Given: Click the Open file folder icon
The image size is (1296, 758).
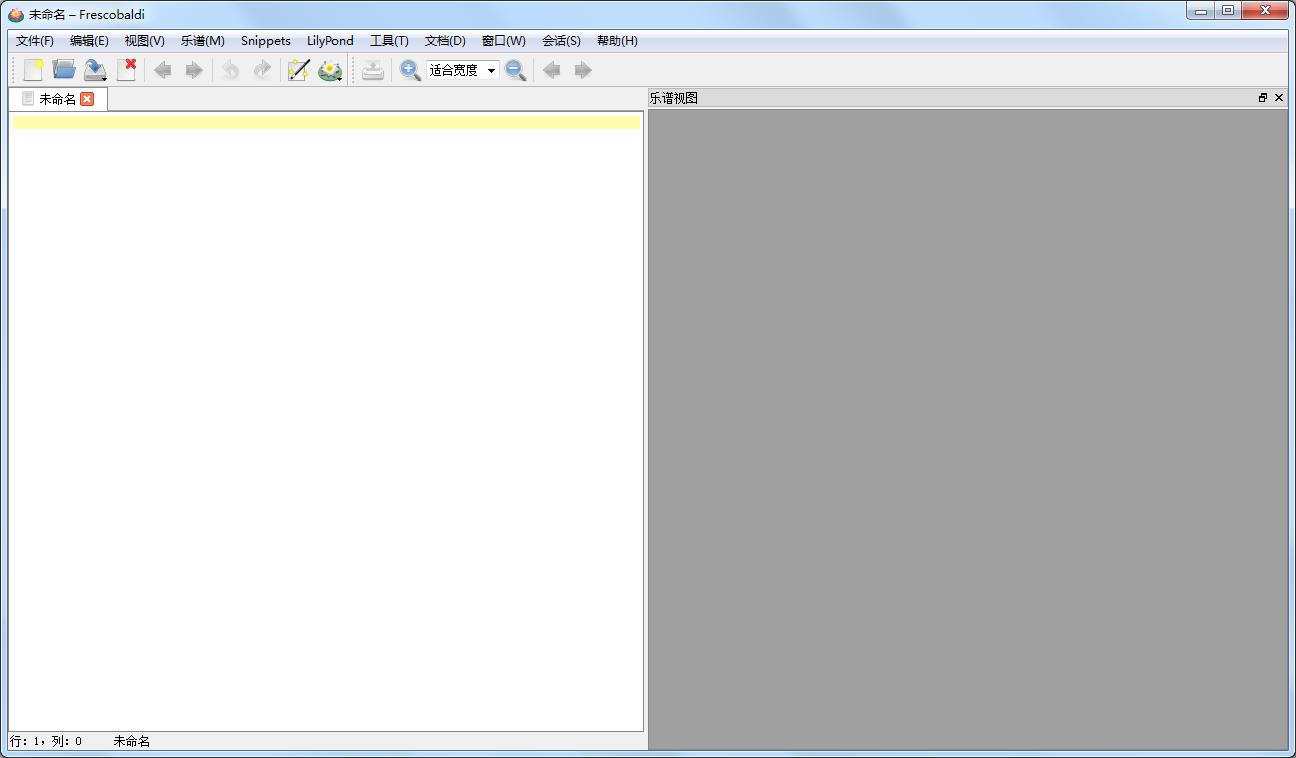Looking at the screenshot, I should 64,70.
